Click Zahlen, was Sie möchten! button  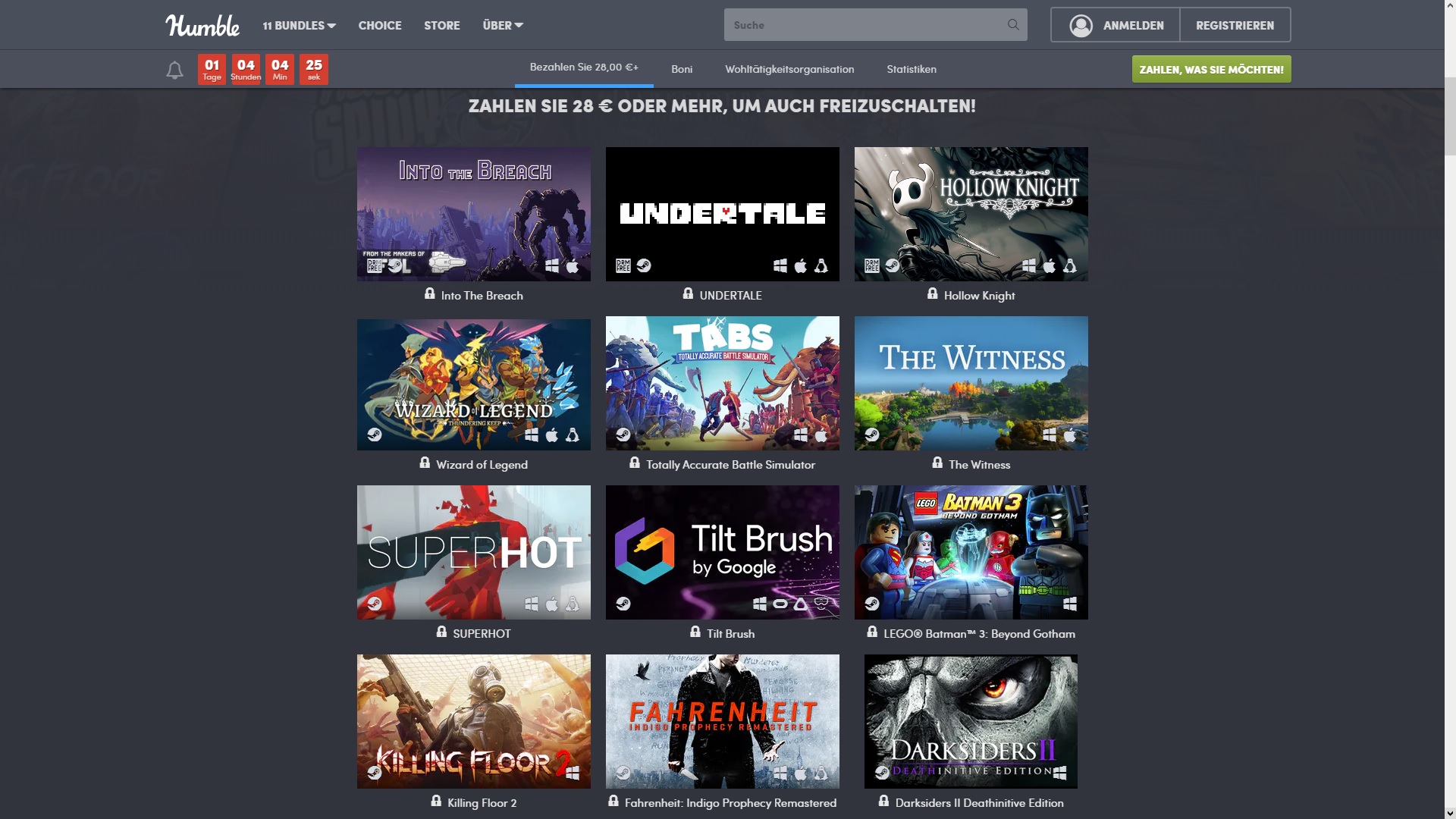[1211, 69]
